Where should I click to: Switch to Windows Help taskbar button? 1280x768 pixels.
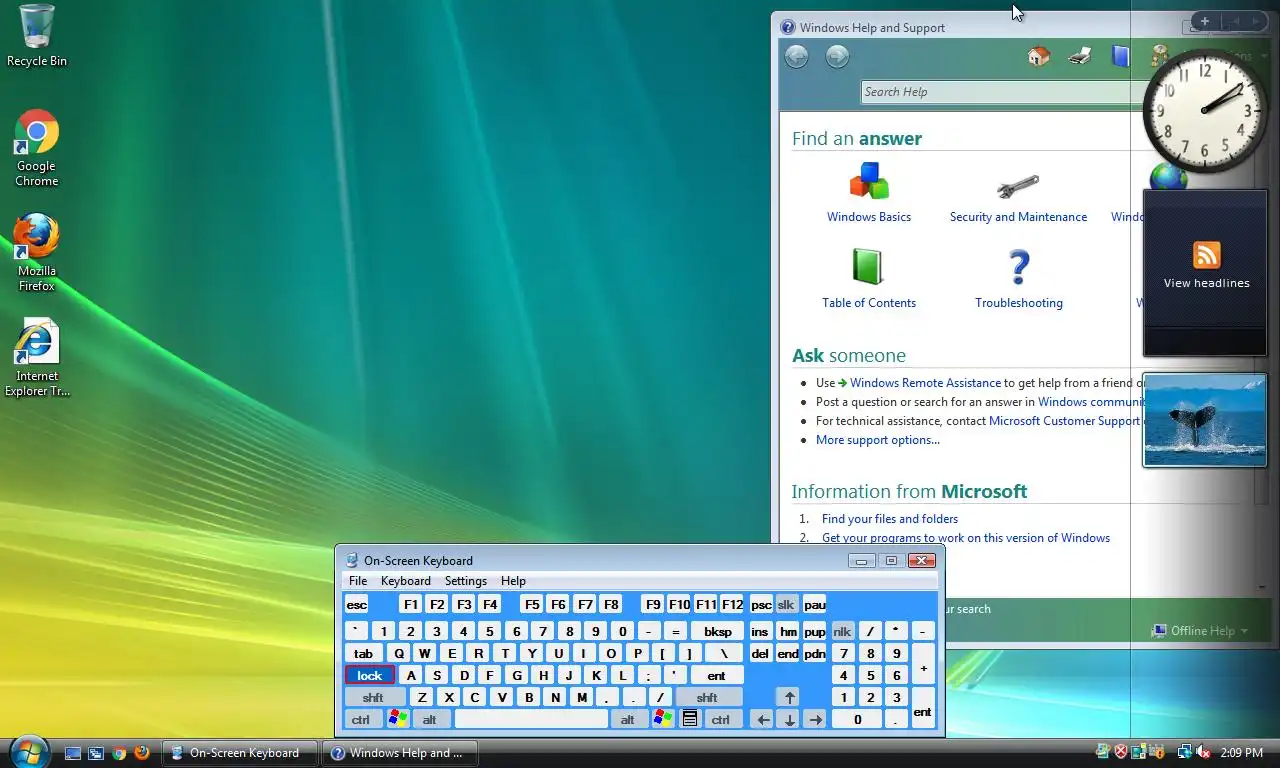point(399,753)
